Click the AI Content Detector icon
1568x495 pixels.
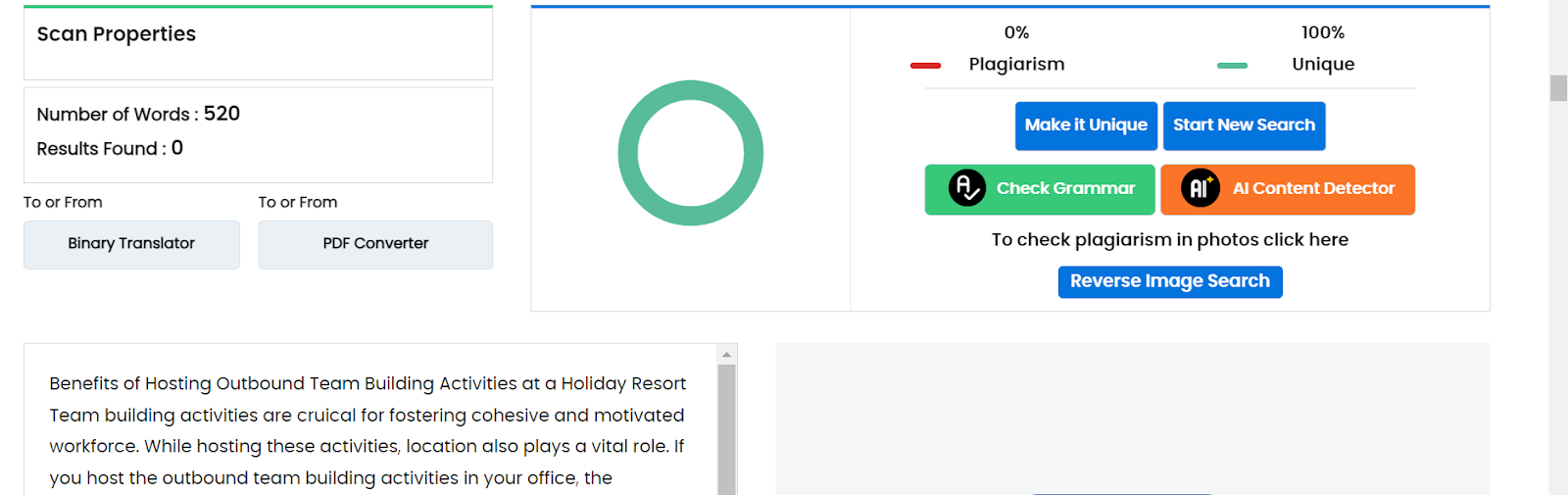click(x=1200, y=188)
